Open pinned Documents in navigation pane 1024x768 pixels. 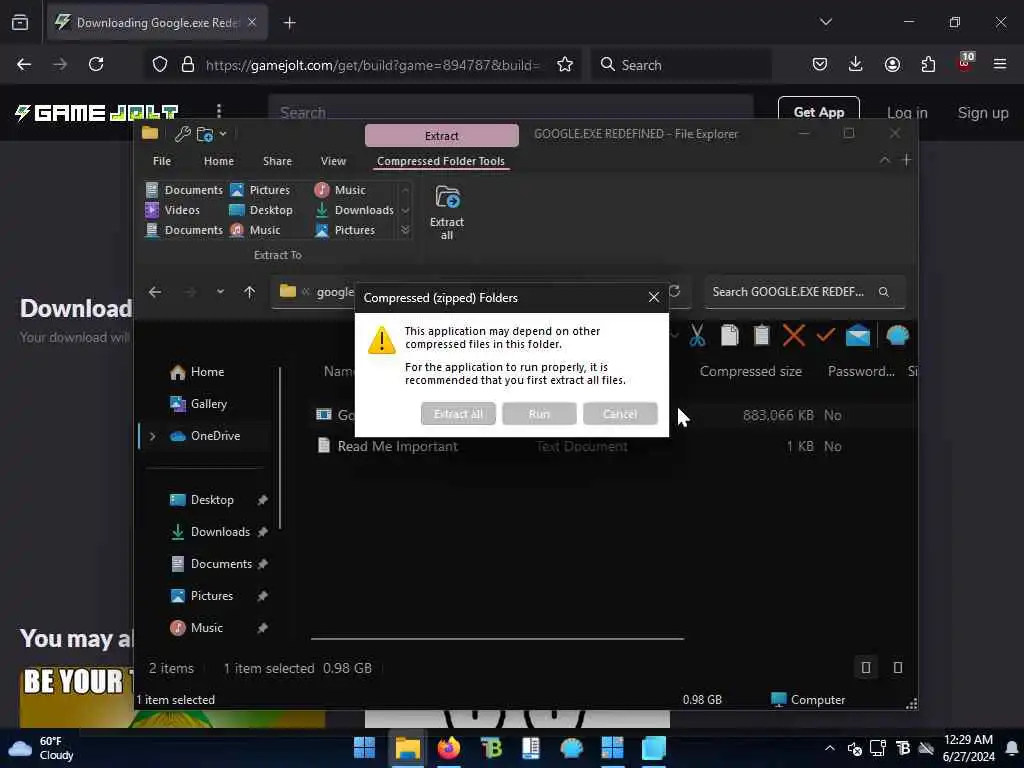click(x=221, y=564)
